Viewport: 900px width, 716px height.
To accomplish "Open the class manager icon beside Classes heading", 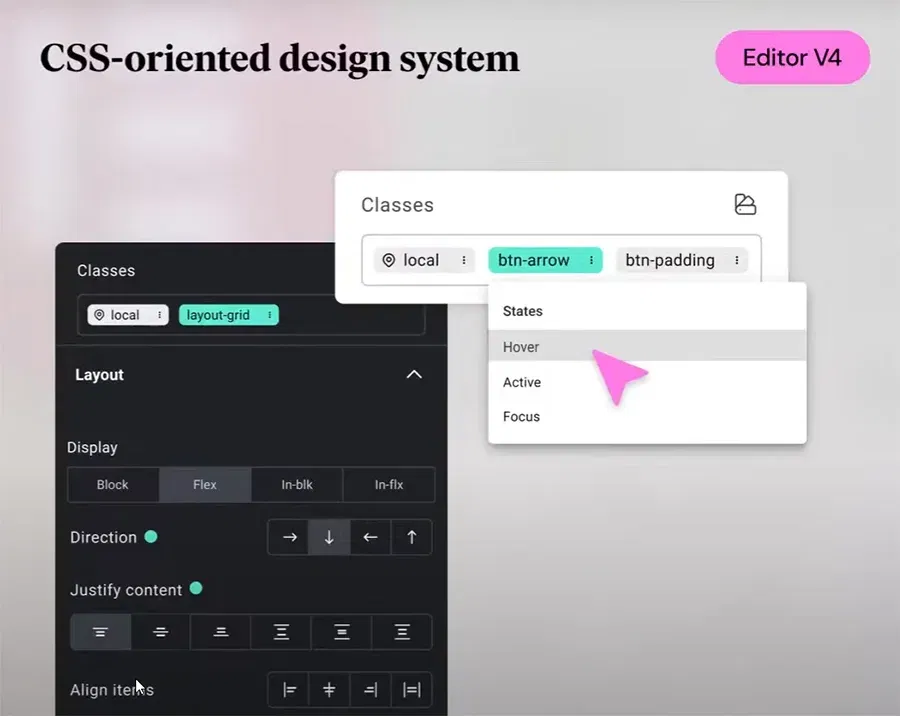I will point(746,204).
